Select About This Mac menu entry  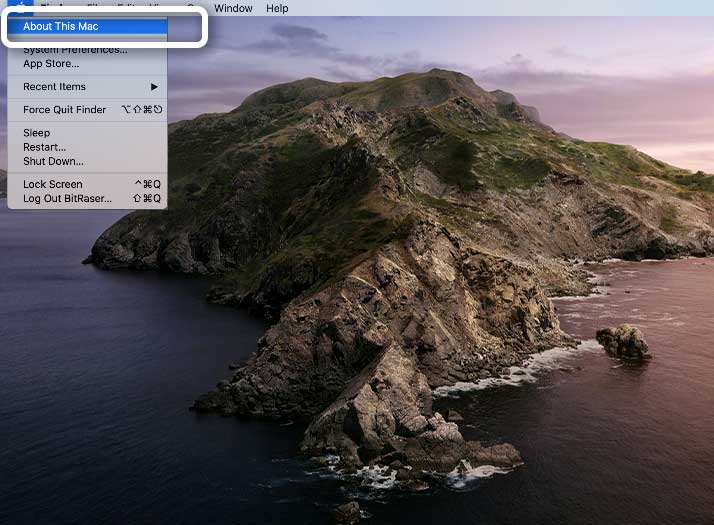[x=87, y=26]
